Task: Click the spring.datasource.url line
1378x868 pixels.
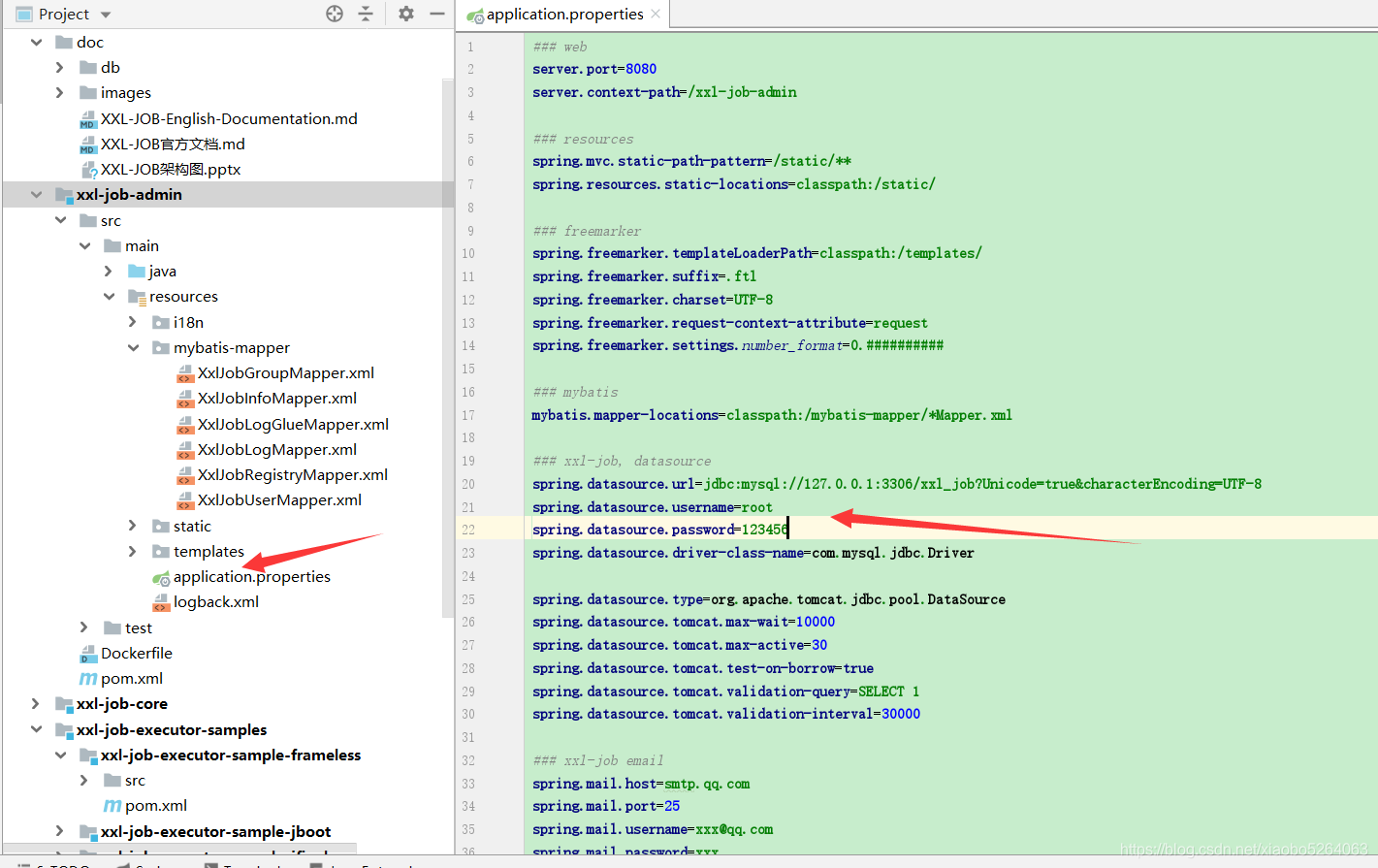Action: pos(897,484)
